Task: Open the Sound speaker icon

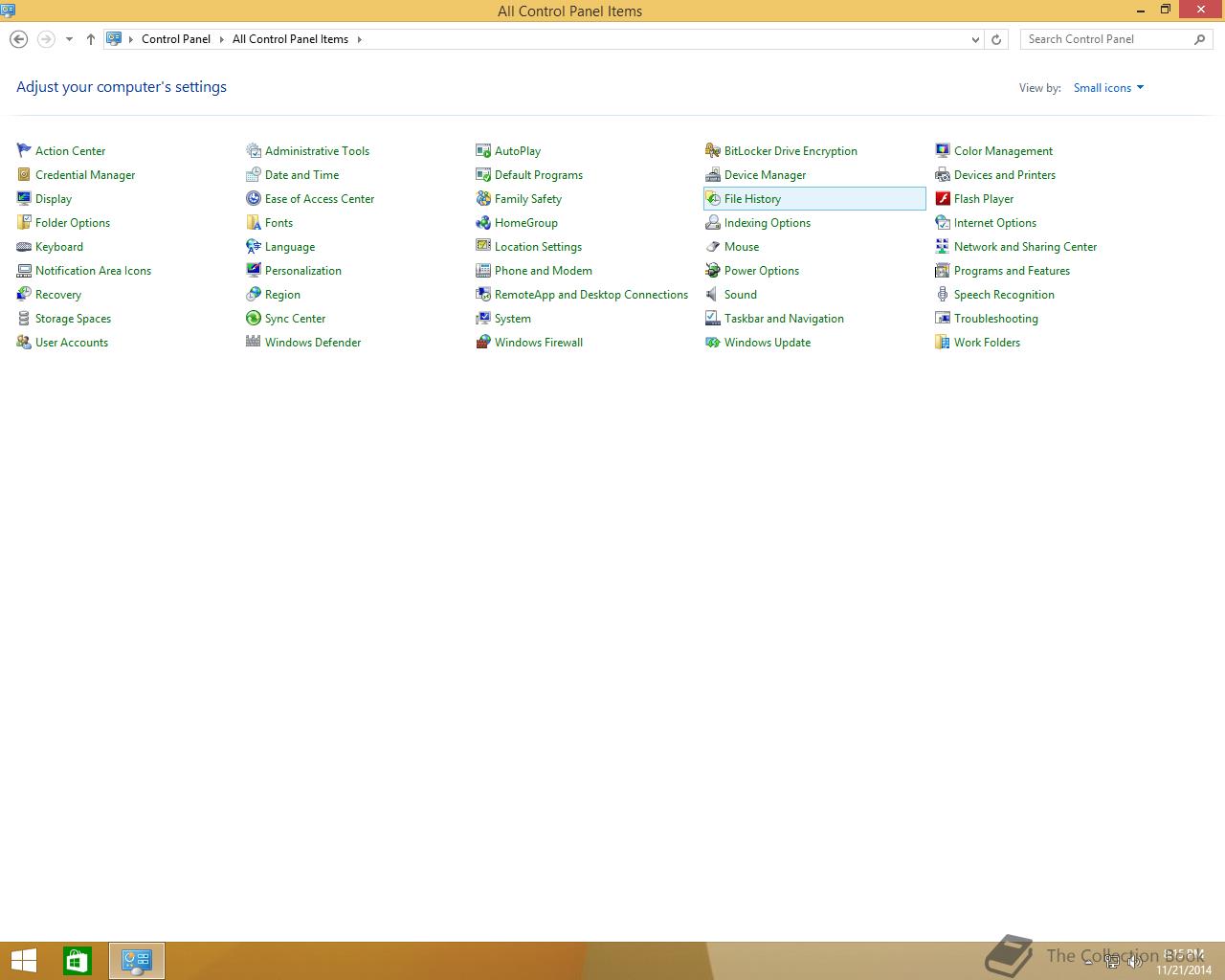Action: (x=713, y=294)
